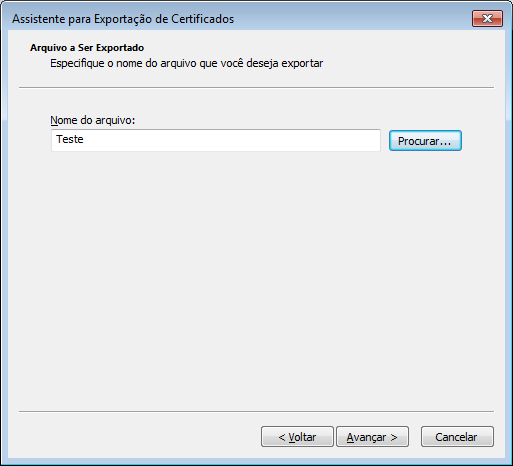Click the Assistente para Exportação de Certificados title bar
The width and height of the screenshot is (513, 466).
pyautogui.click(x=123, y=19)
